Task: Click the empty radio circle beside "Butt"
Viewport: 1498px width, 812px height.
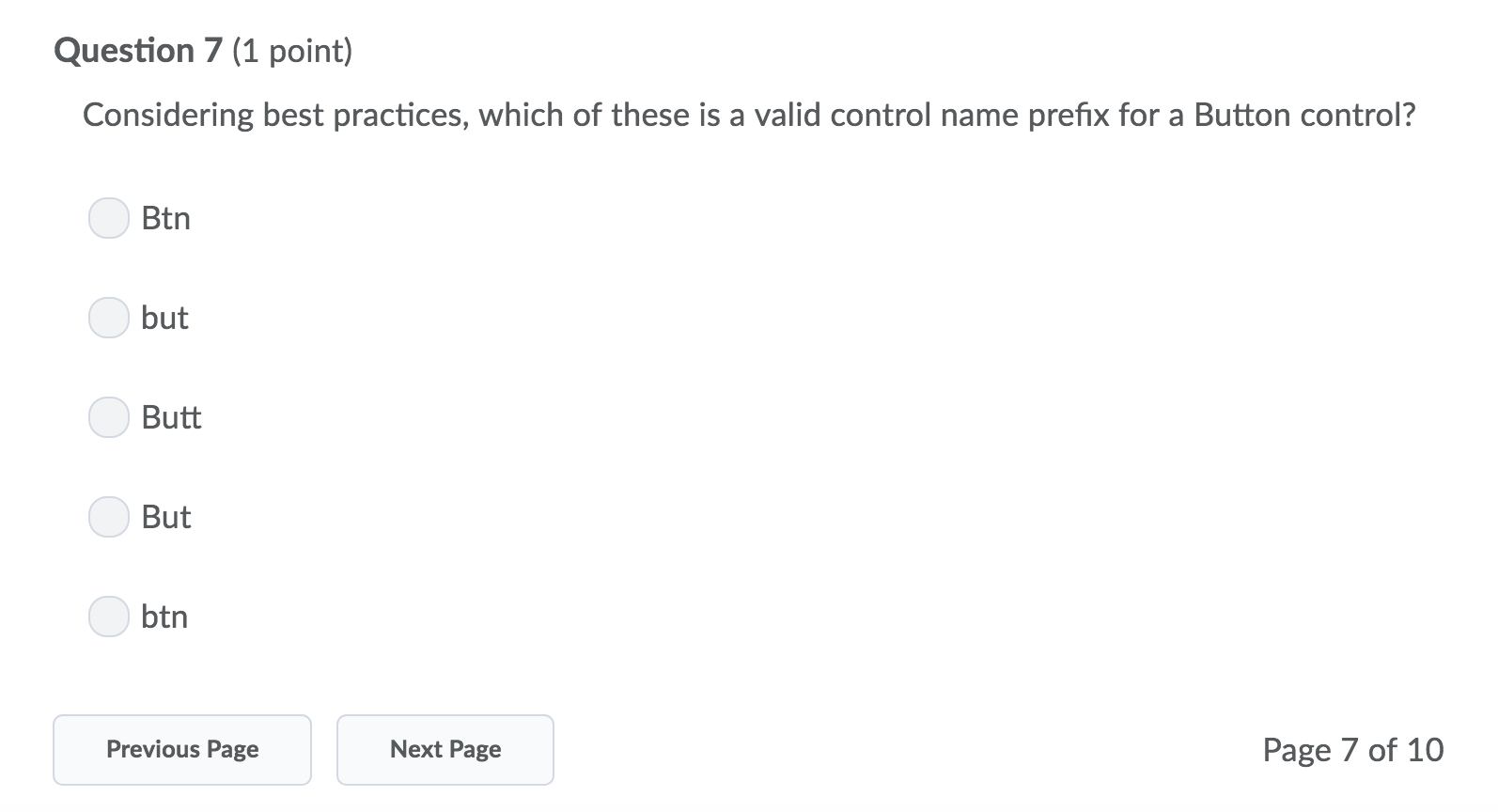Action: click(109, 417)
